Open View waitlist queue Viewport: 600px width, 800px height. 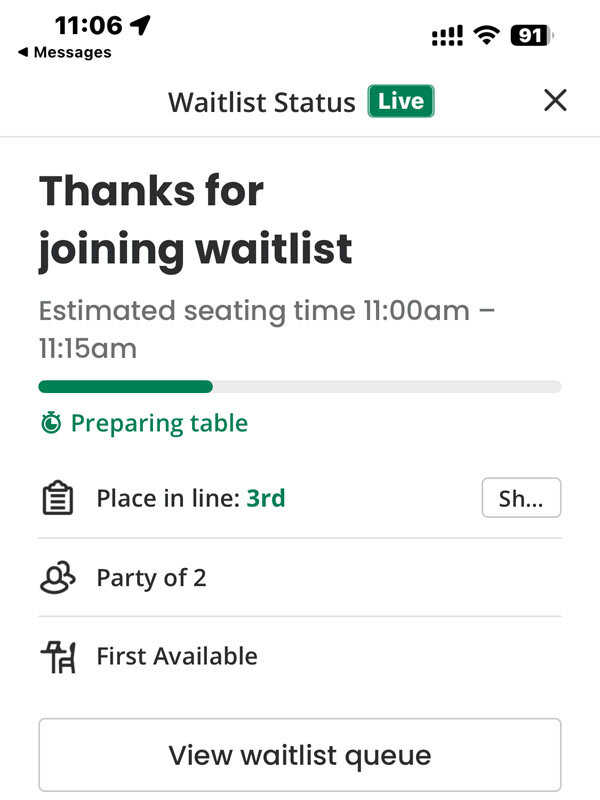tap(300, 755)
